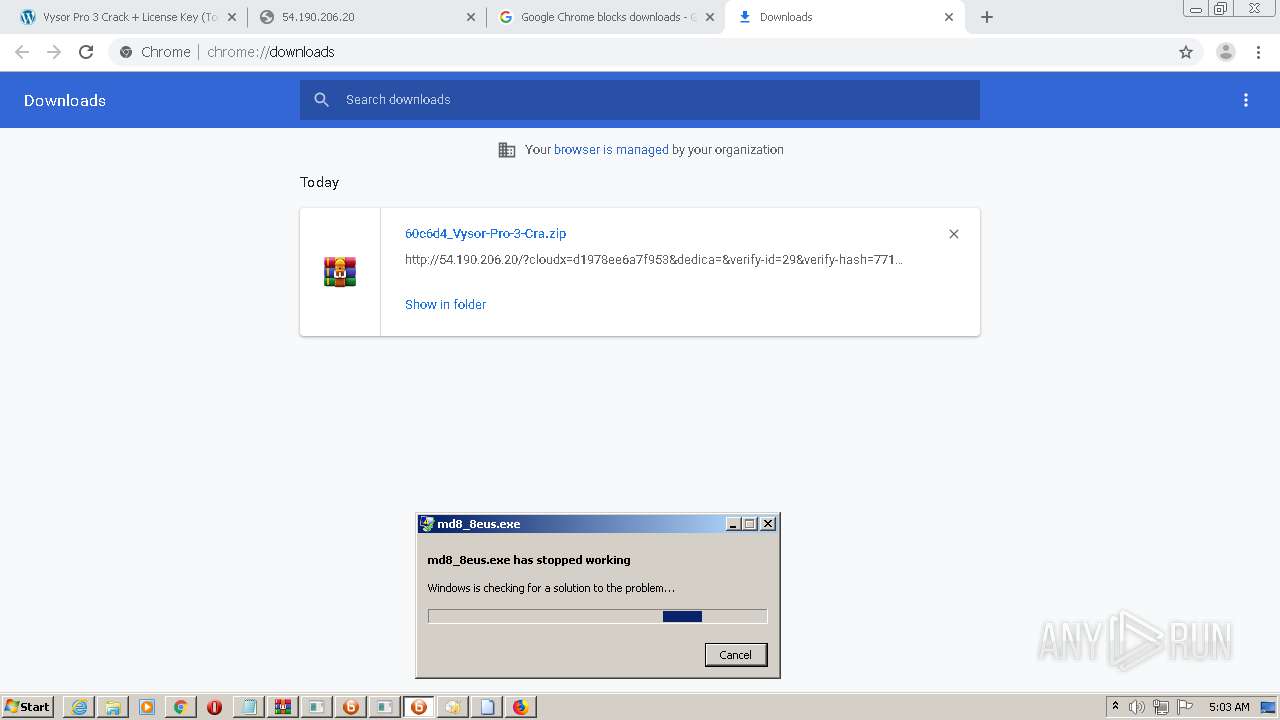Minimize the md8_8eus.exe dialog
This screenshot has height=720, width=1280.
[x=733, y=524]
